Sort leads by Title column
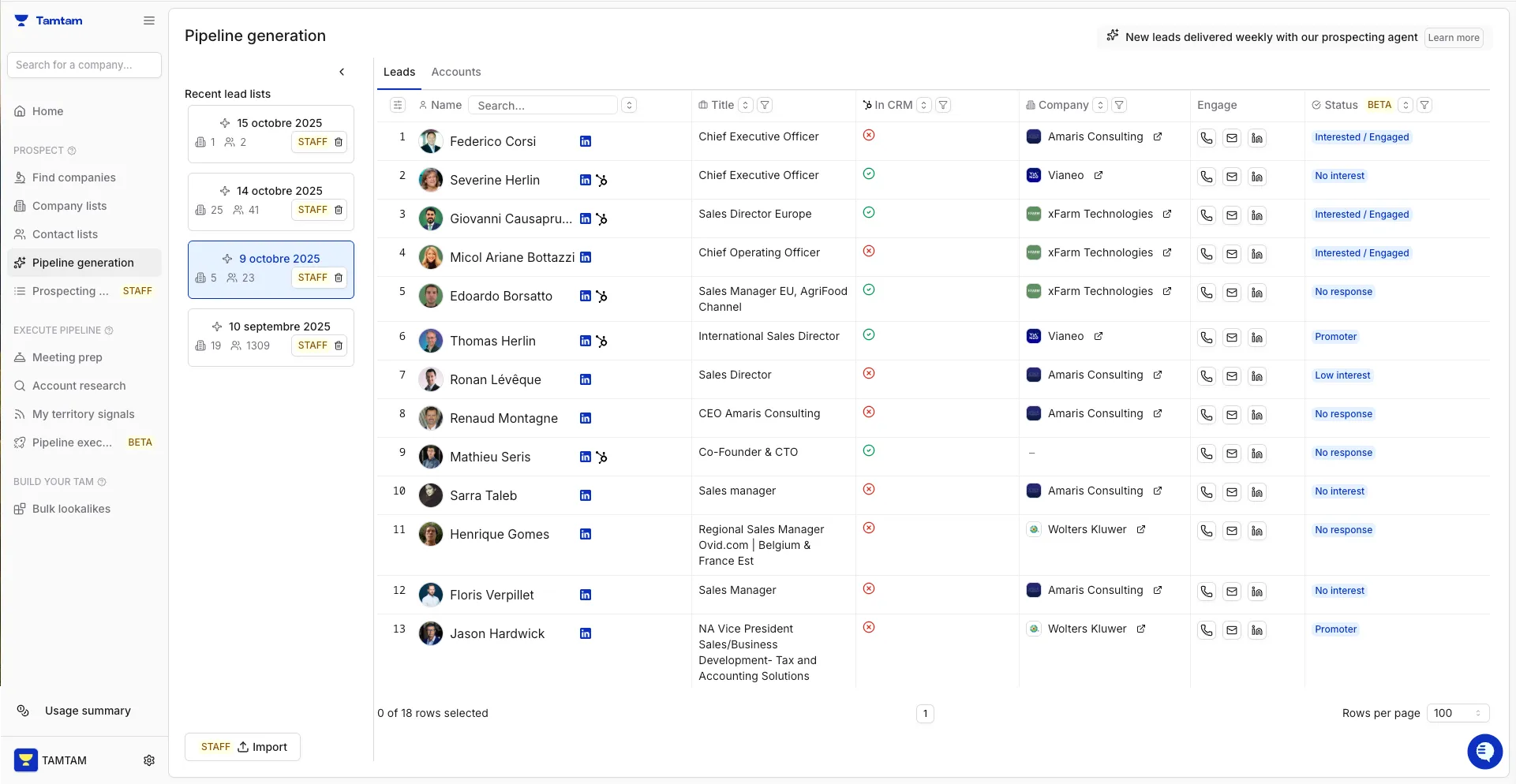Image resolution: width=1516 pixels, height=784 pixels. (746, 105)
